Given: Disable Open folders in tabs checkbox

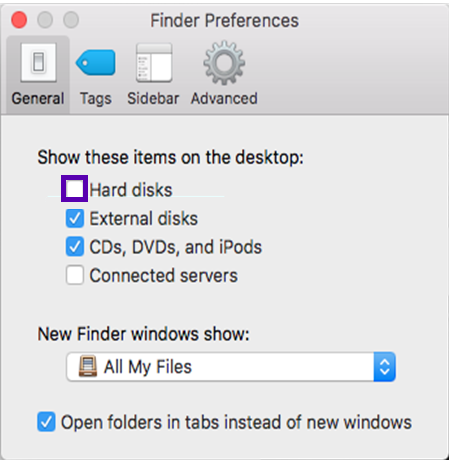Looking at the screenshot, I should coord(46,422).
